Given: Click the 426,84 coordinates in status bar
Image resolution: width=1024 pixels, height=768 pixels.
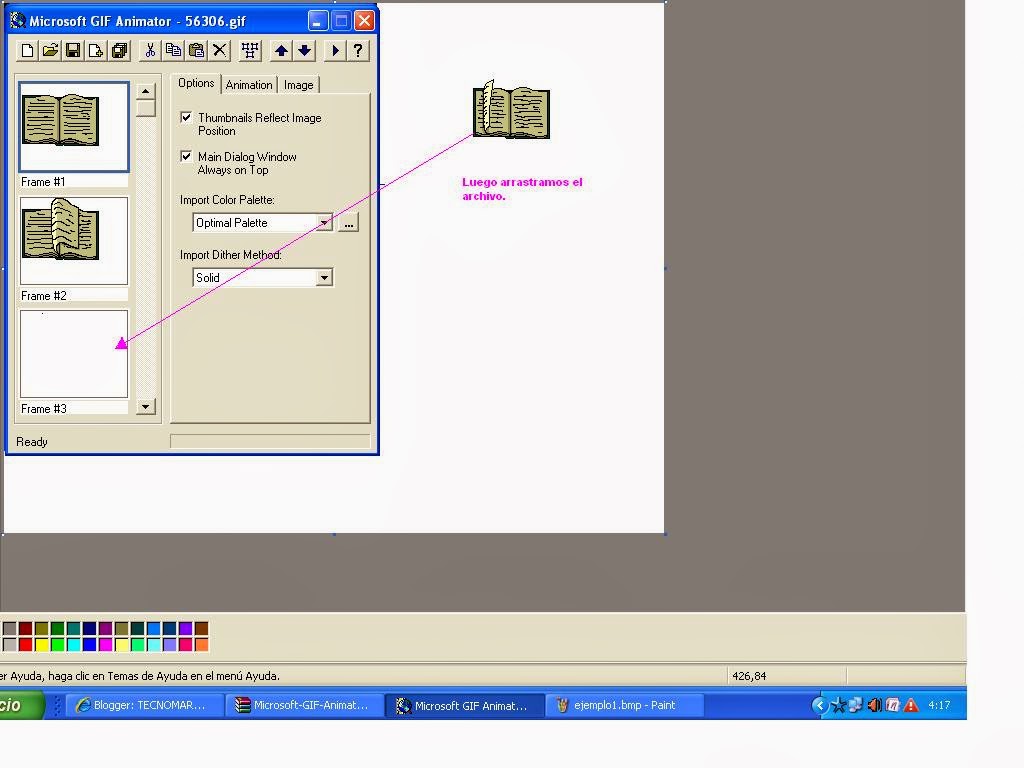Looking at the screenshot, I should (749, 677).
